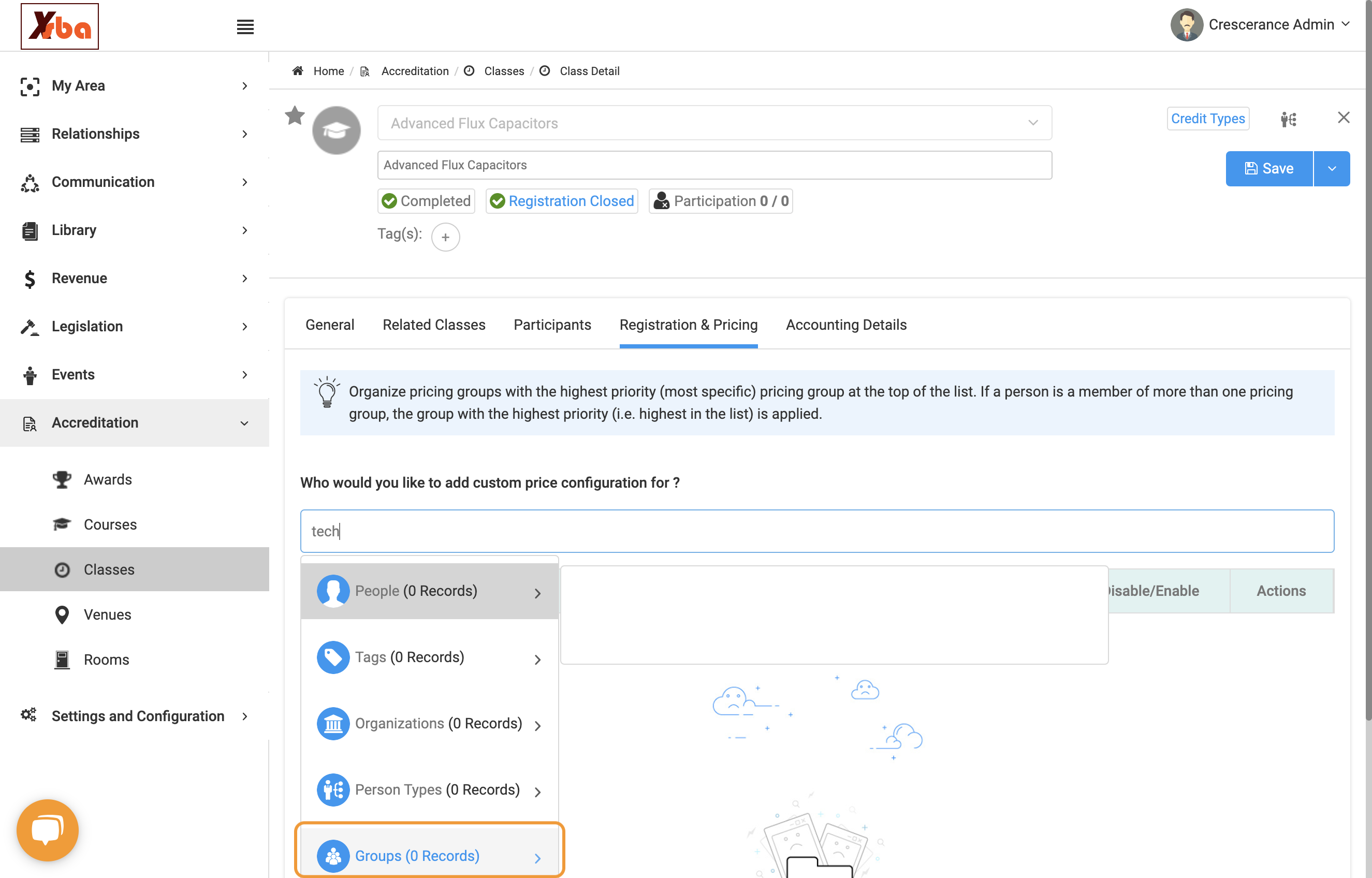This screenshot has height=878, width=1372.
Task: Expand the Relationships menu
Action: click(x=135, y=134)
